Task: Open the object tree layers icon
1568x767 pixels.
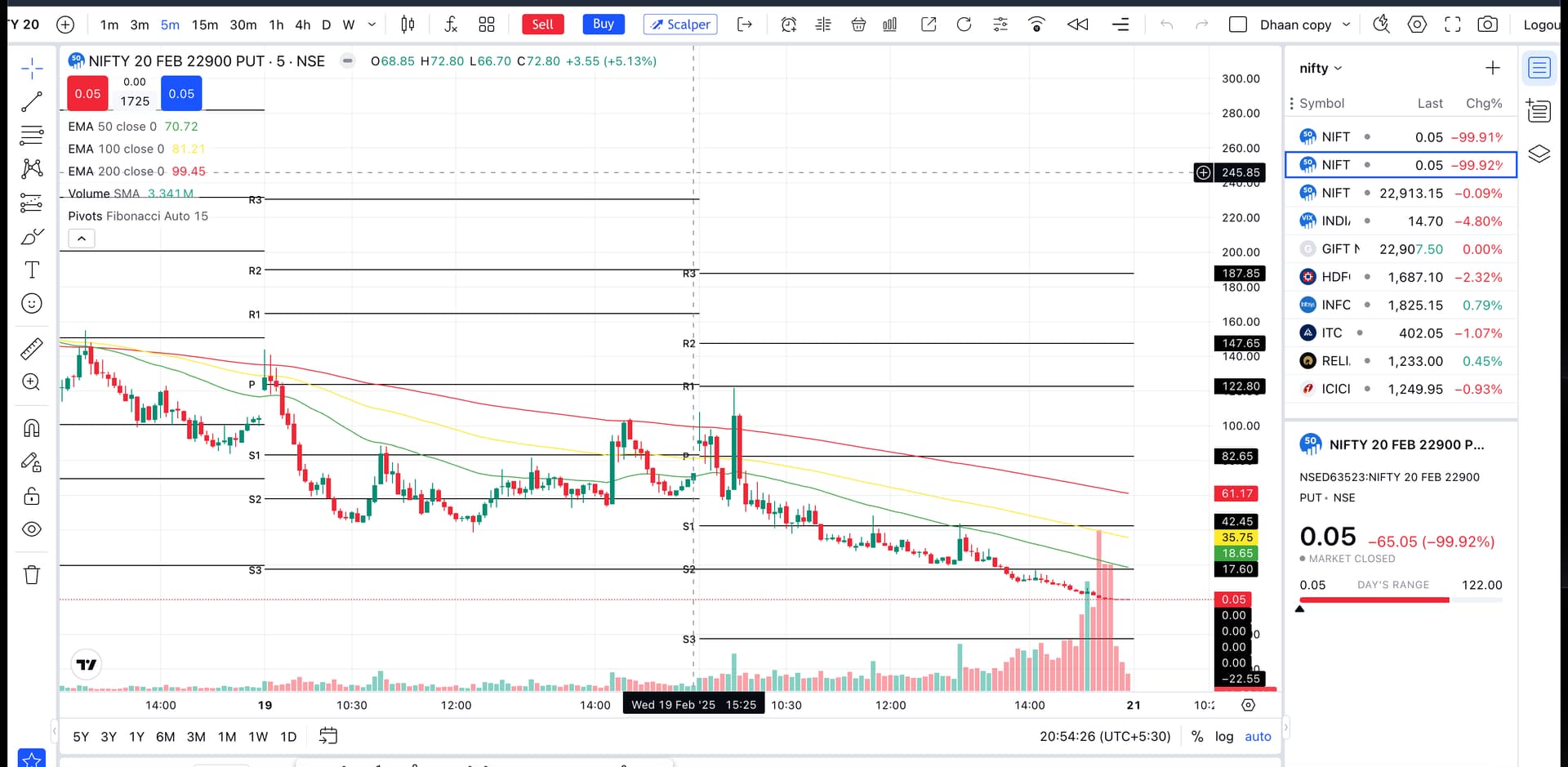Action: tap(1539, 154)
